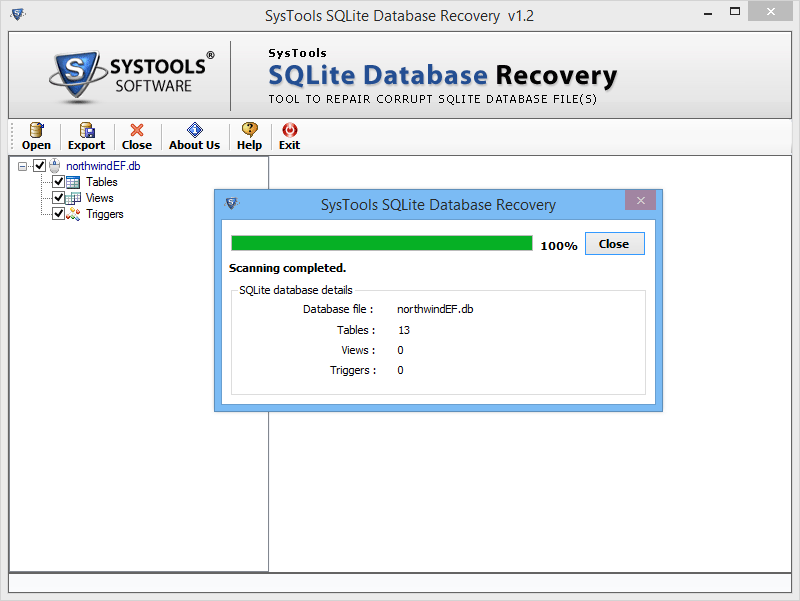Uncheck the northwindEF.db checkbox
This screenshot has width=800, height=601.
[39, 166]
